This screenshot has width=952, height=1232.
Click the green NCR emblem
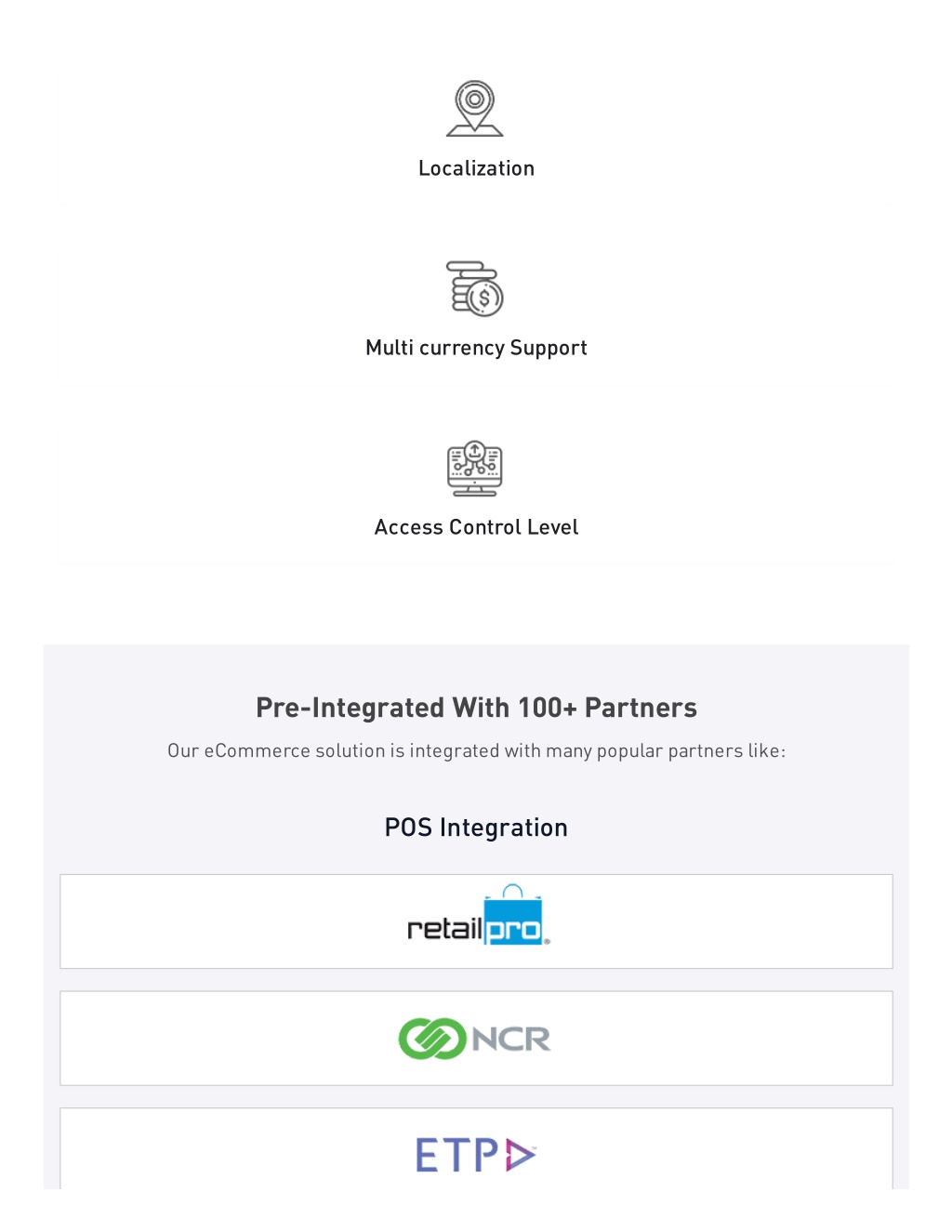coord(431,1039)
